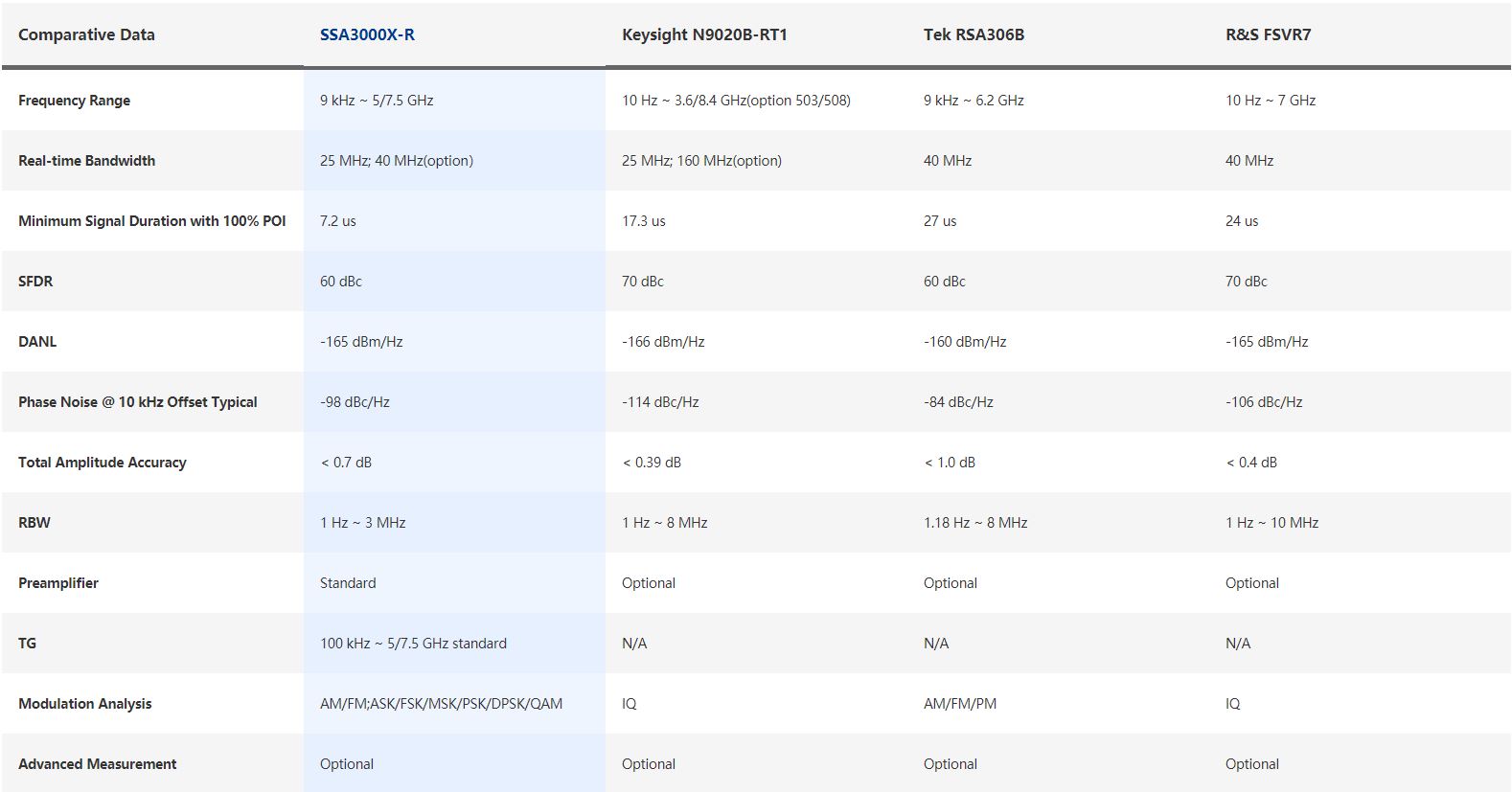This screenshot has width=1512, height=792.
Task: Click the Tek RSA306B column header
Action: point(974,34)
